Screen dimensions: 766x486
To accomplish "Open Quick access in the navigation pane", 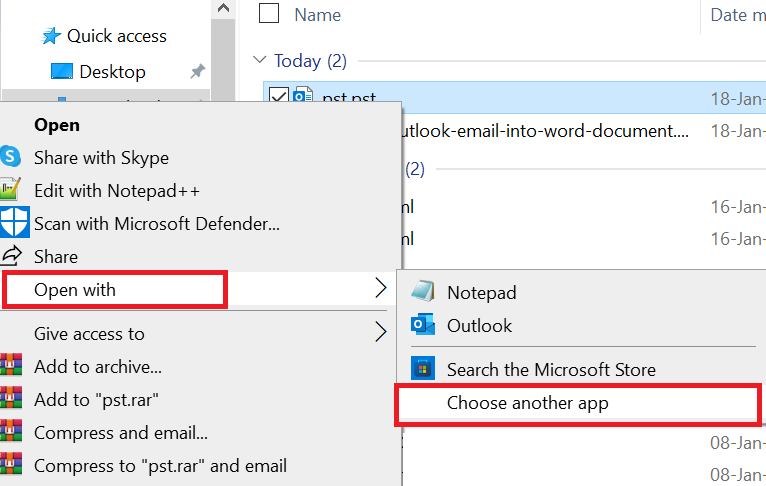I will pyautogui.click(x=117, y=36).
